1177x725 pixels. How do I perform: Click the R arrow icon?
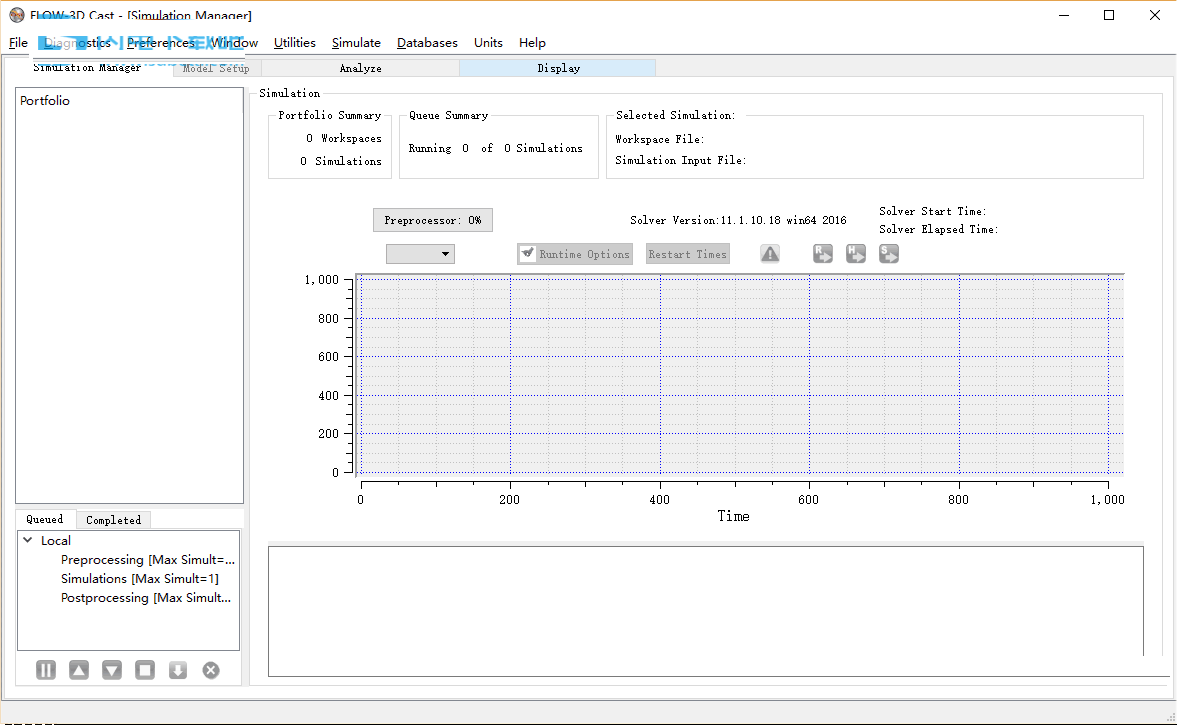823,254
